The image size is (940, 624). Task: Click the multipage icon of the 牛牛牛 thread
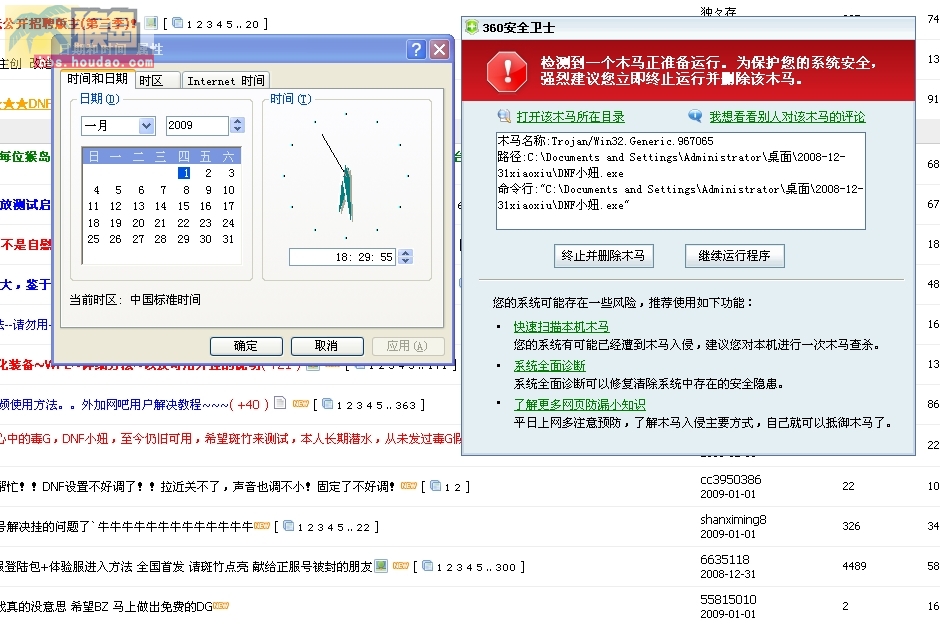click(x=289, y=526)
